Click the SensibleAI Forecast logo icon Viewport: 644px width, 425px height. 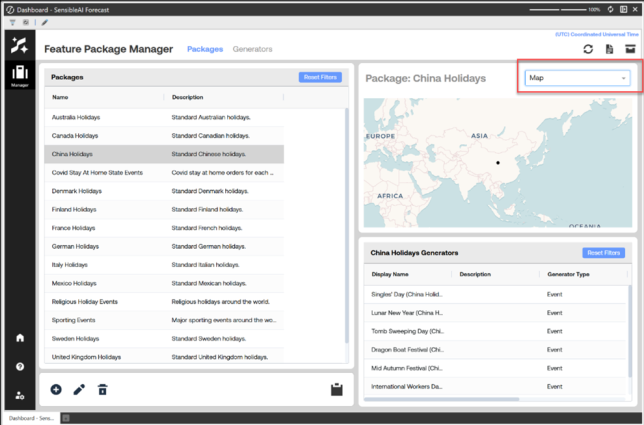19,45
